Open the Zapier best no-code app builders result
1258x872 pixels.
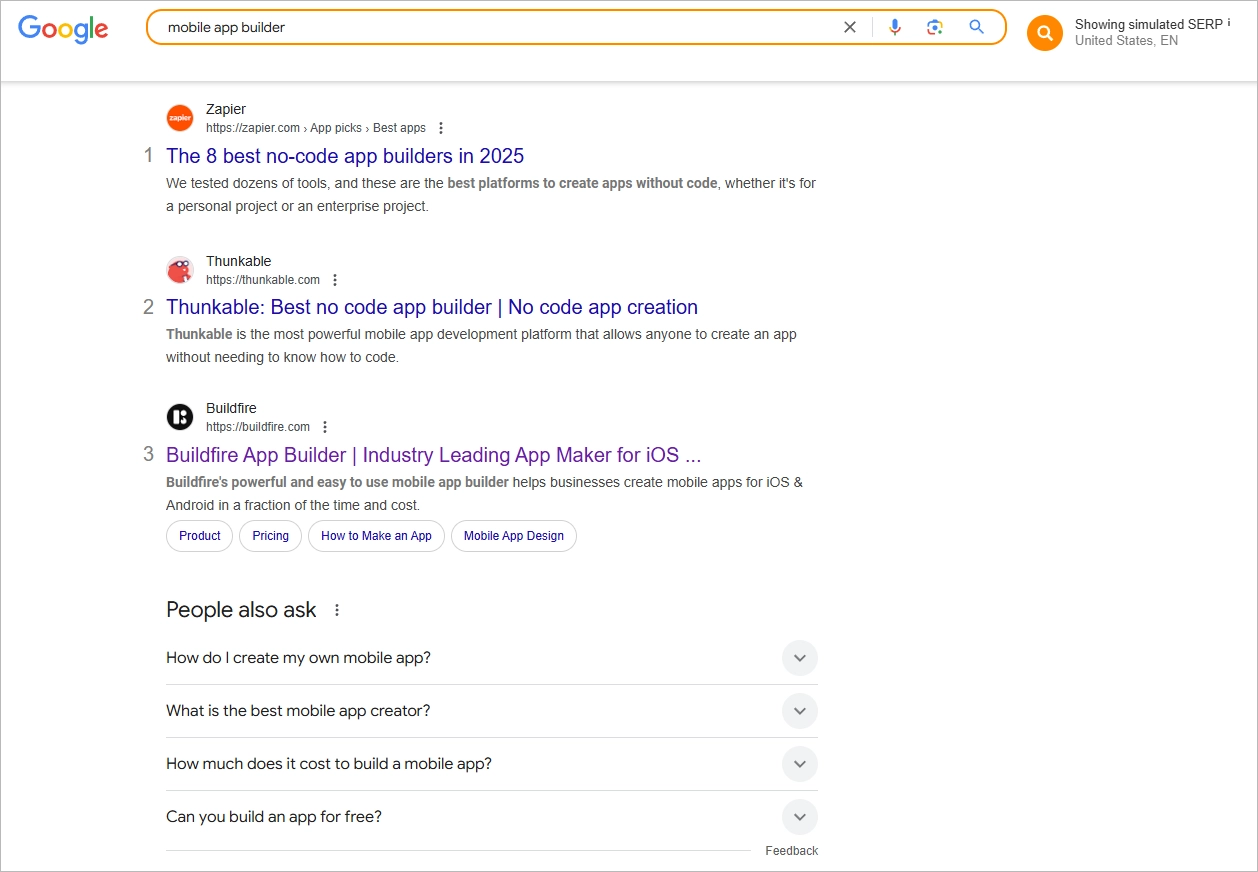click(344, 156)
